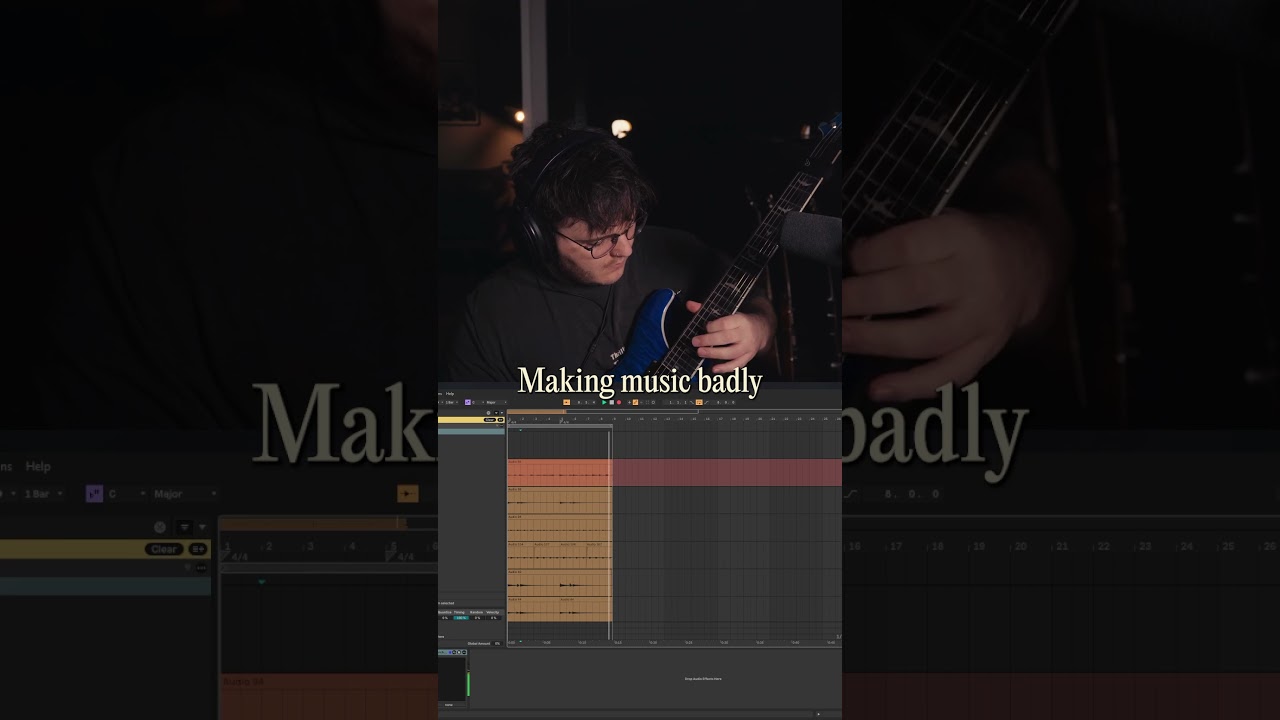Select the Audio 117 clip
This screenshot has width=1280, height=720.
pos(547,556)
